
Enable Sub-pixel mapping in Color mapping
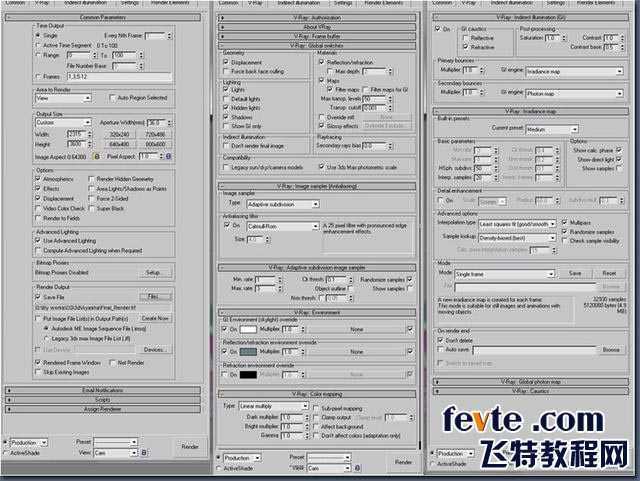pyautogui.click(x=316, y=408)
